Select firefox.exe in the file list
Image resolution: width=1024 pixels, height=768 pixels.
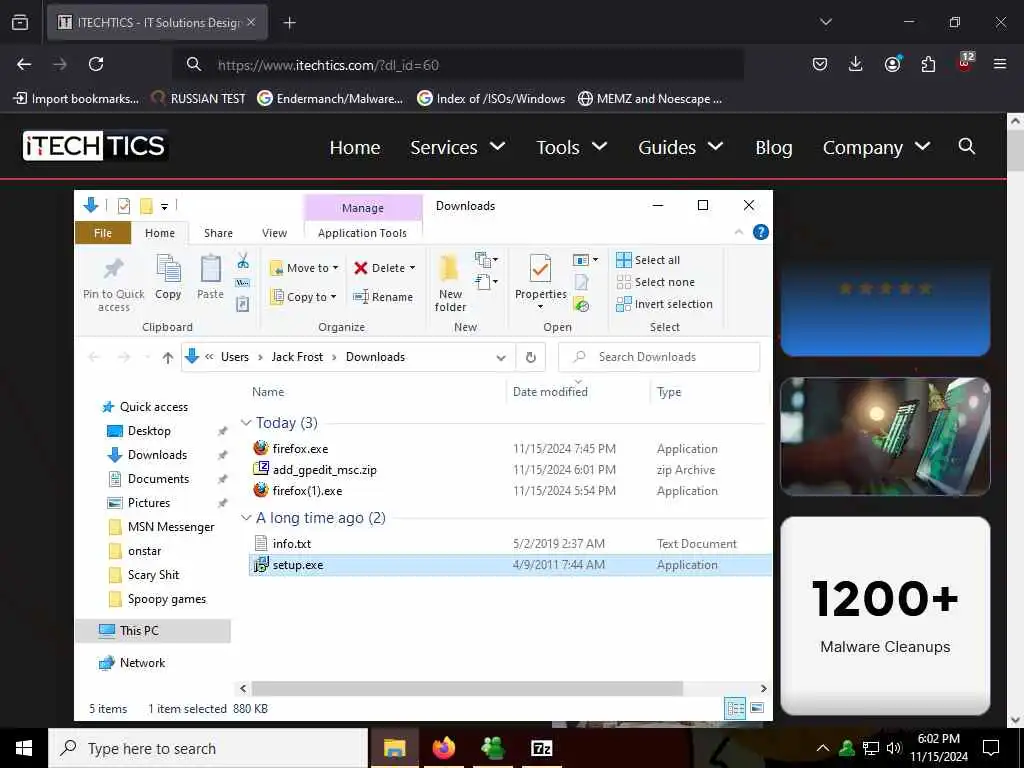[300, 449]
